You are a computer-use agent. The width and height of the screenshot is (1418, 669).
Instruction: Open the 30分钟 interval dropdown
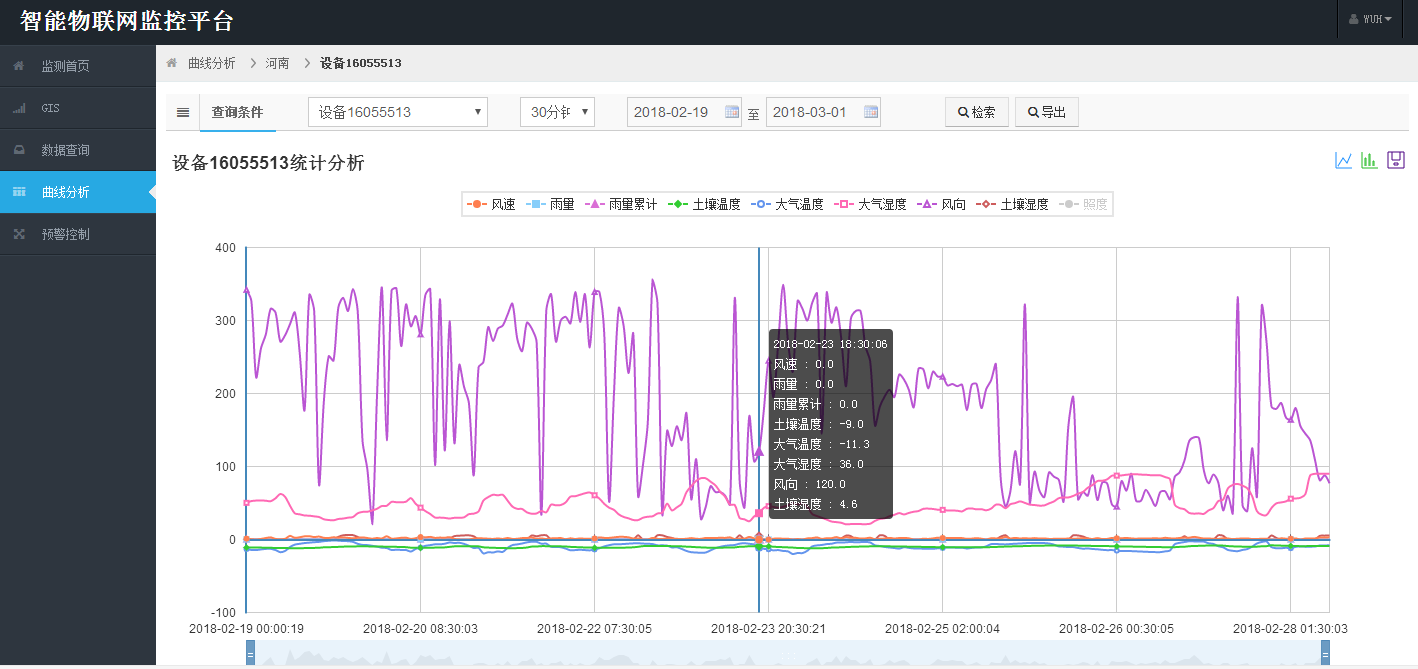tap(557, 112)
